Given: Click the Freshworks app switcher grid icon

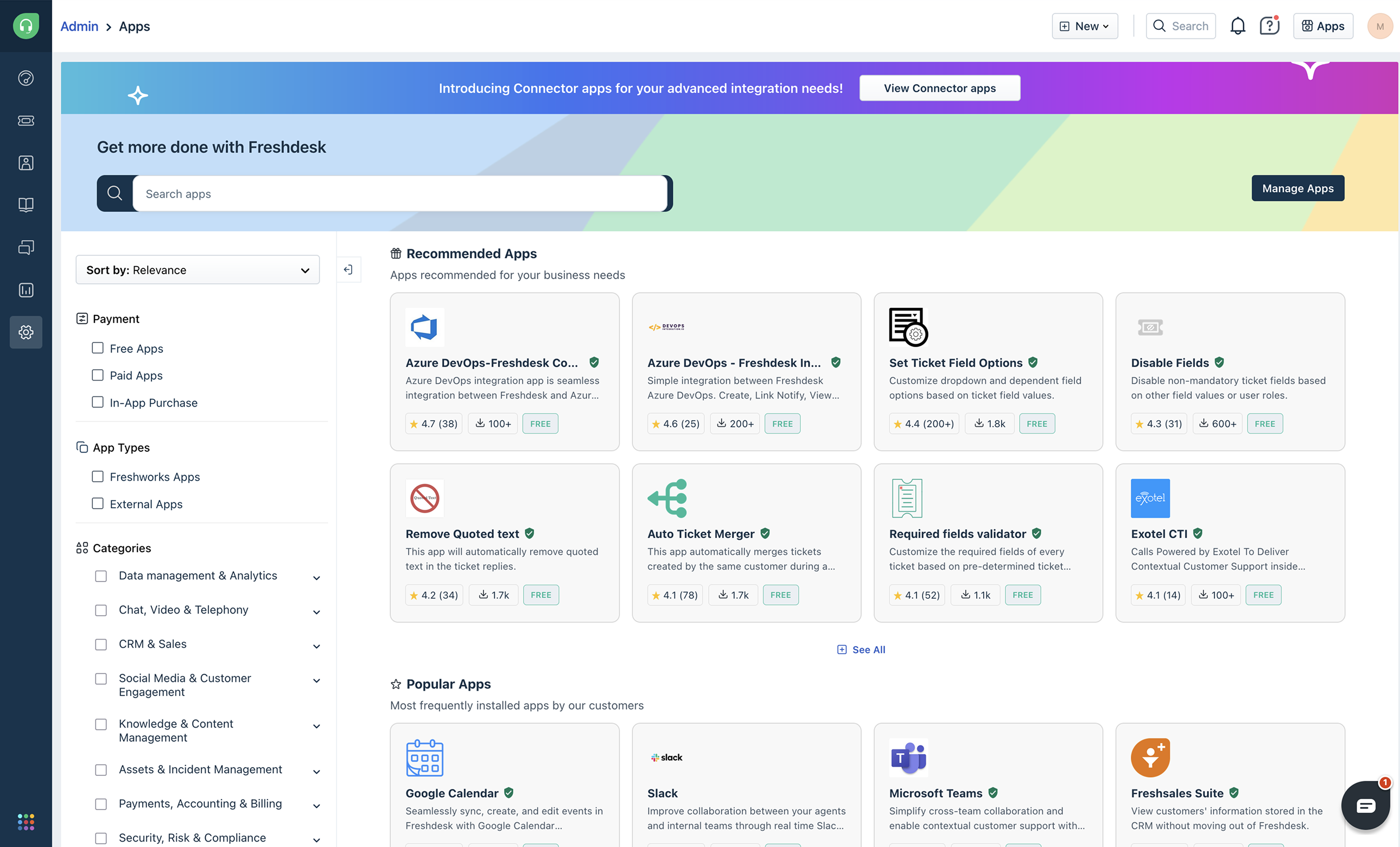Looking at the screenshot, I should point(26,821).
